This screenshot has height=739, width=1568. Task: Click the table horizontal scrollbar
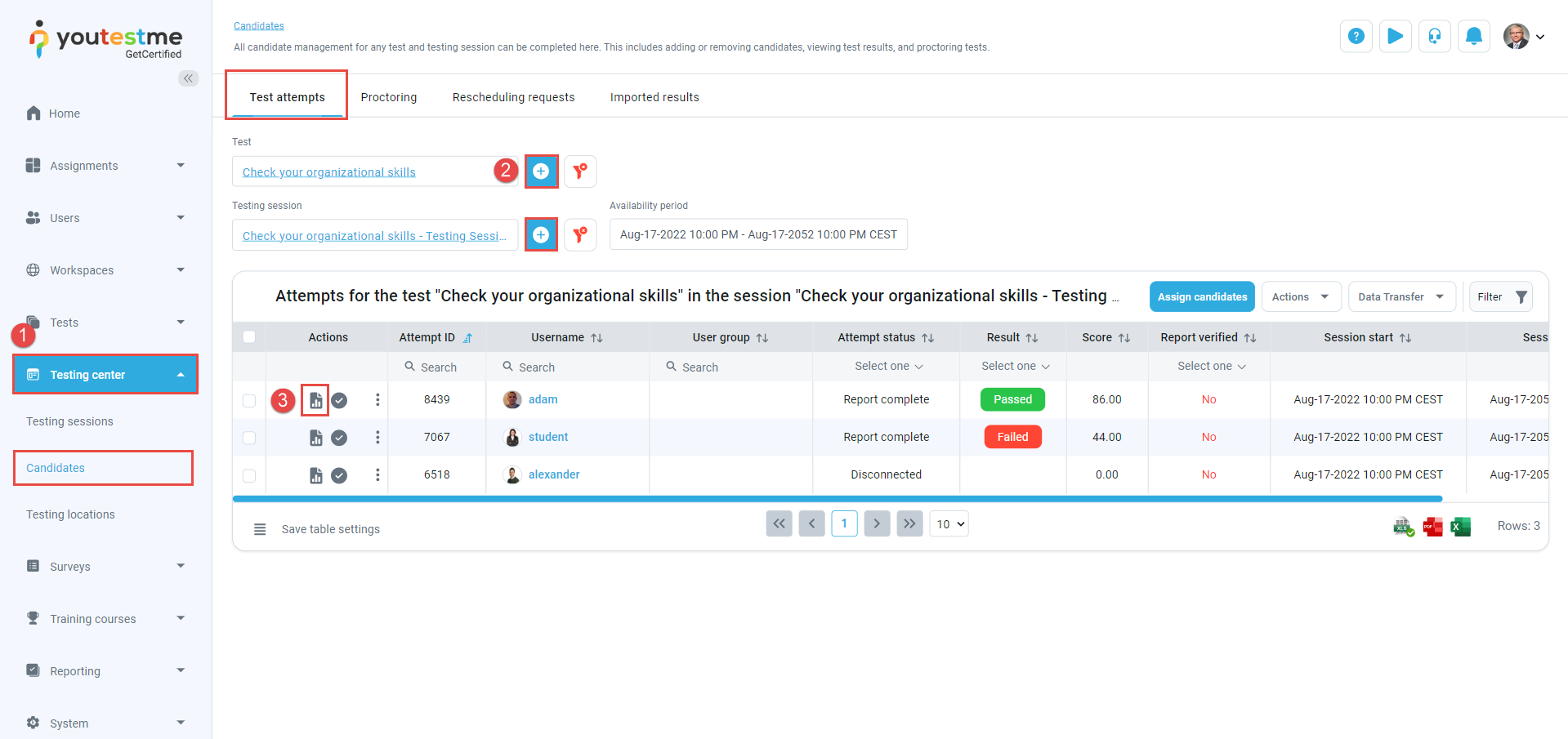(838, 498)
